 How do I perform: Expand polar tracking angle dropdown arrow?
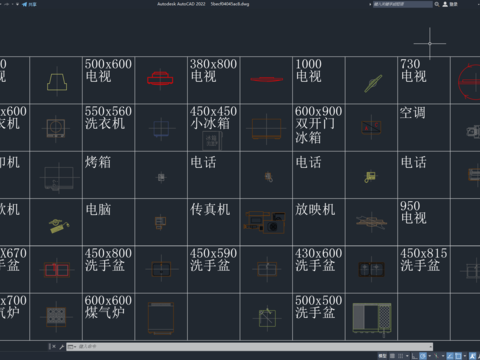430,356
